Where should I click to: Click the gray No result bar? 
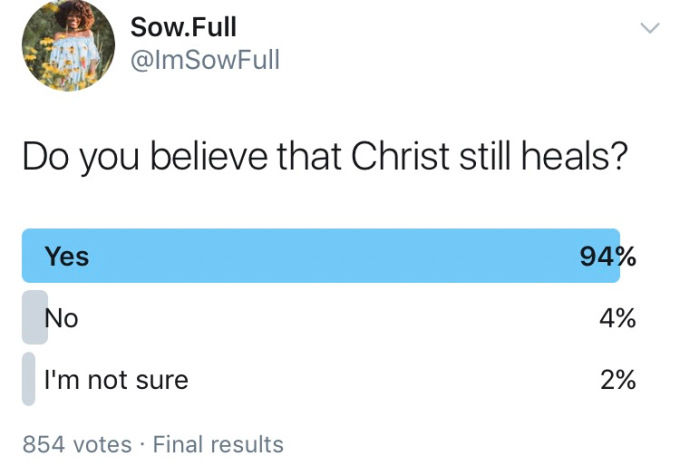pyautogui.click(x=35, y=317)
